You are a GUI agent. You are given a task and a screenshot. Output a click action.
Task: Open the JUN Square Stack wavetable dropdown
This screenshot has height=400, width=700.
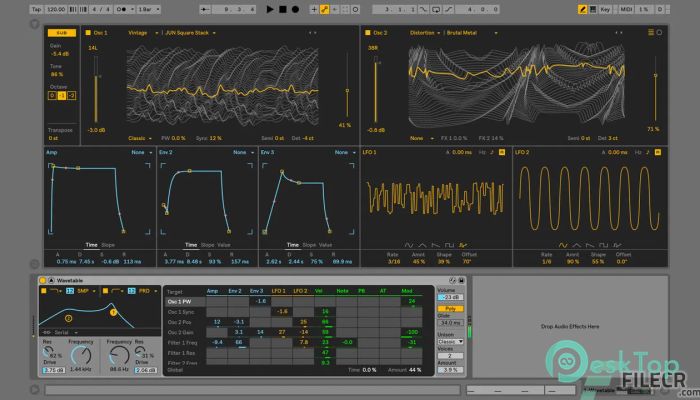click(x=190, y=33)
